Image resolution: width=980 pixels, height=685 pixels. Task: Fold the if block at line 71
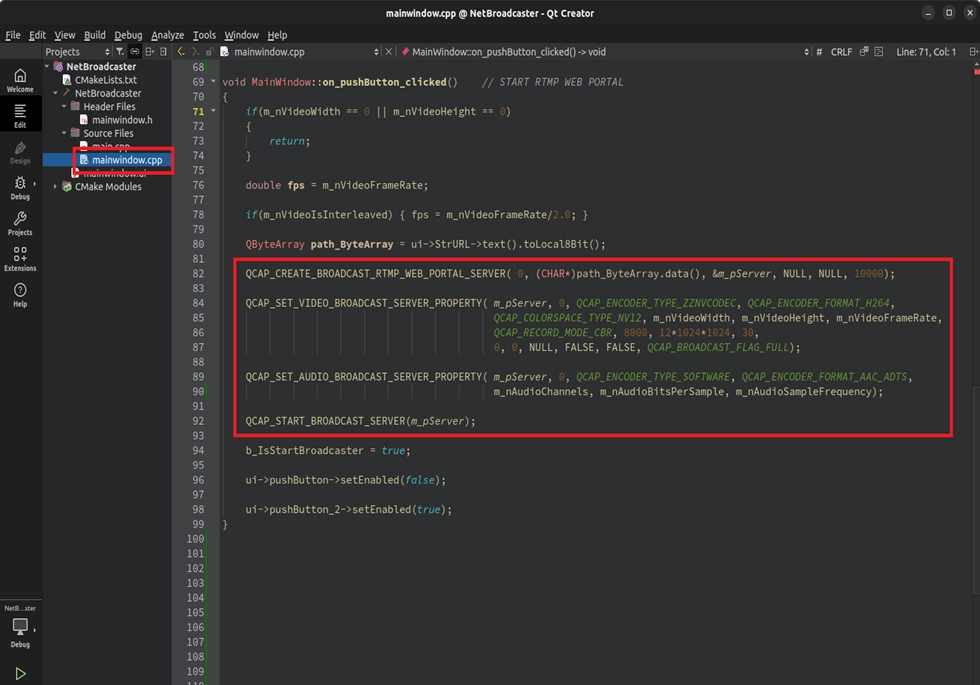click(213, 111)
